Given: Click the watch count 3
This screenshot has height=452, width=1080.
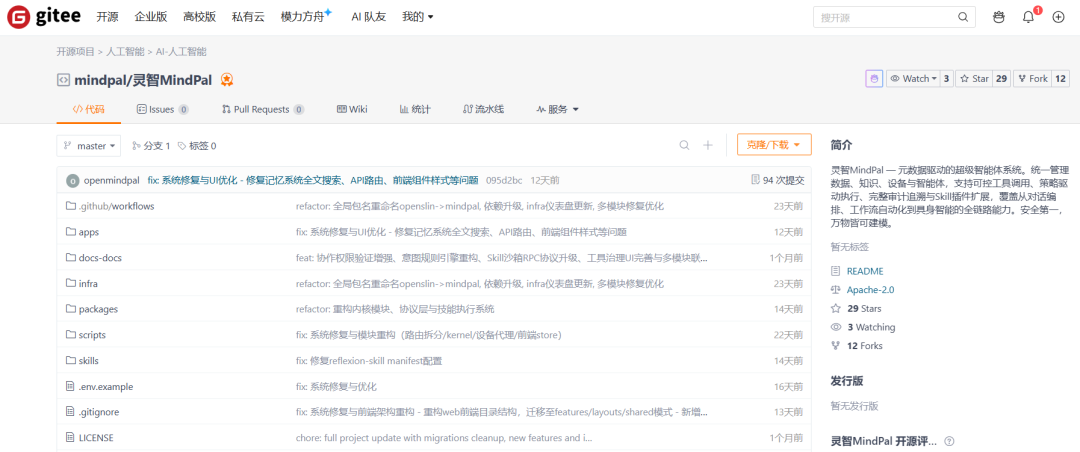Looking at the screenshot, I should point(946,79).
